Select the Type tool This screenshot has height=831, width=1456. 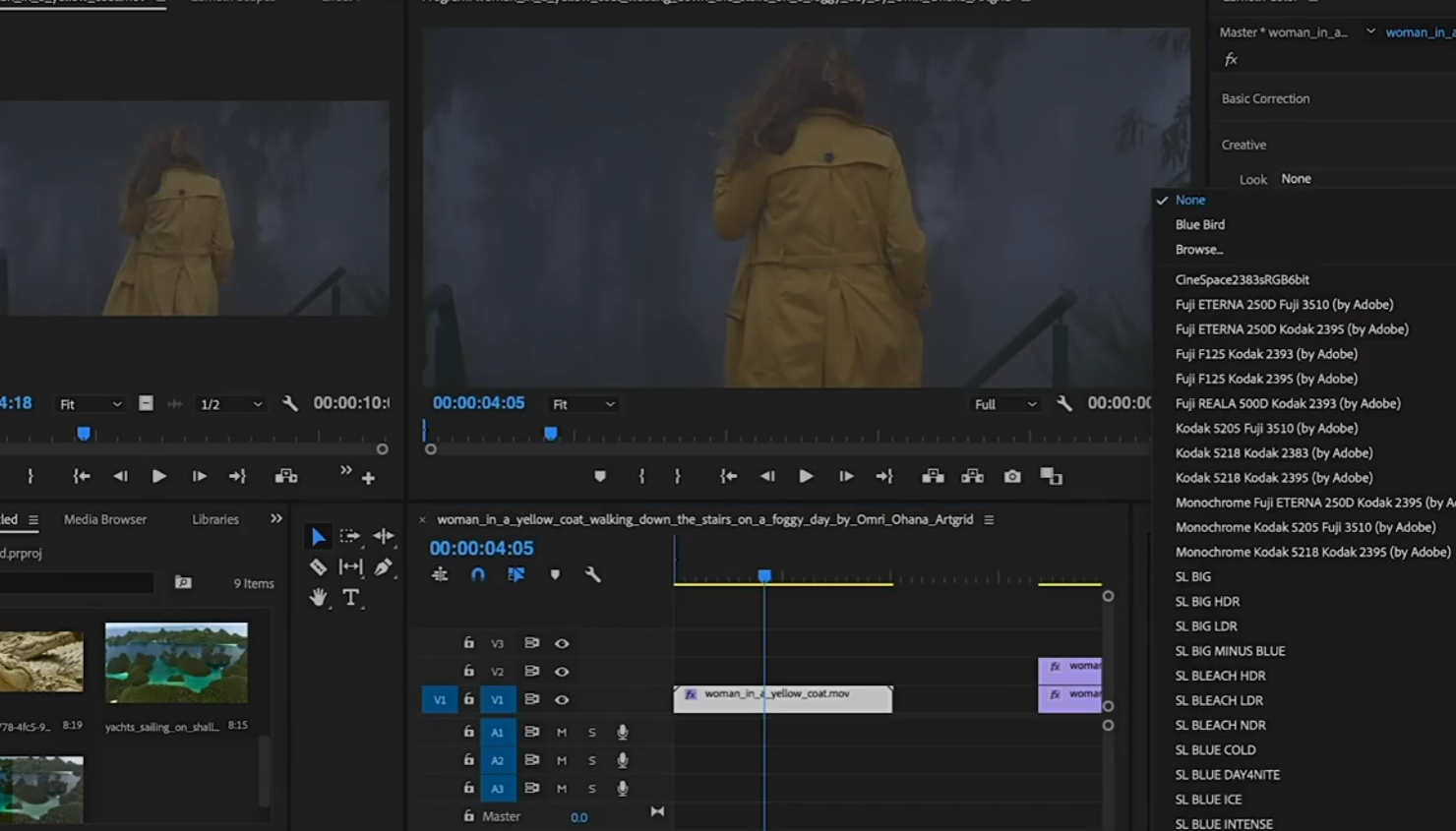350,597
